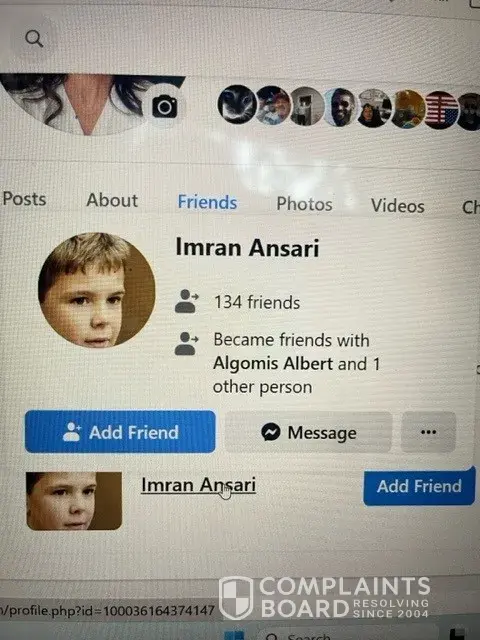Viewport: 480px width, 640px height.
Task: Send a message via Message button
Action: [308, 432]
